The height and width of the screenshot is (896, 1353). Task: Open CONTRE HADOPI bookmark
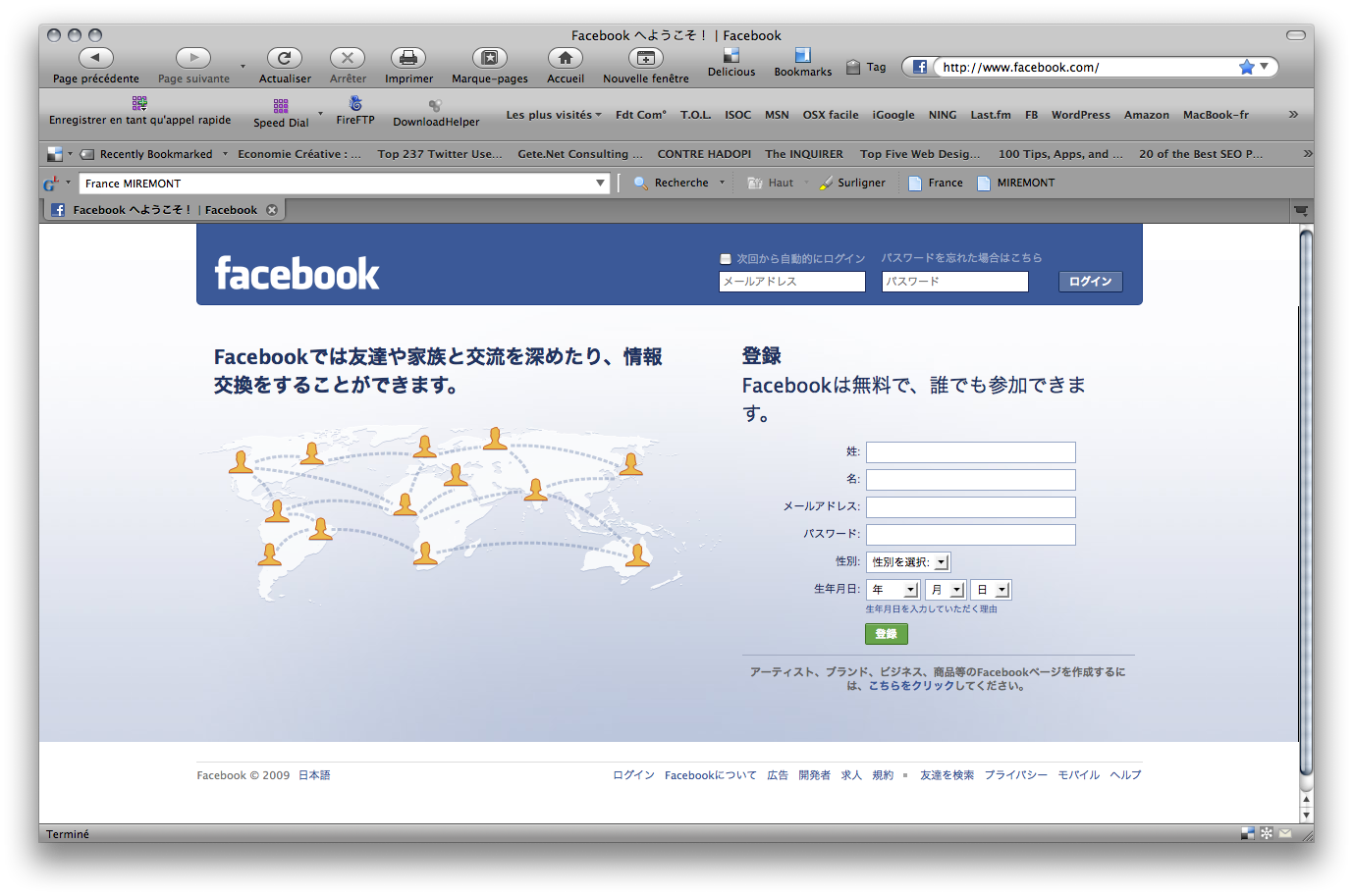704,154
